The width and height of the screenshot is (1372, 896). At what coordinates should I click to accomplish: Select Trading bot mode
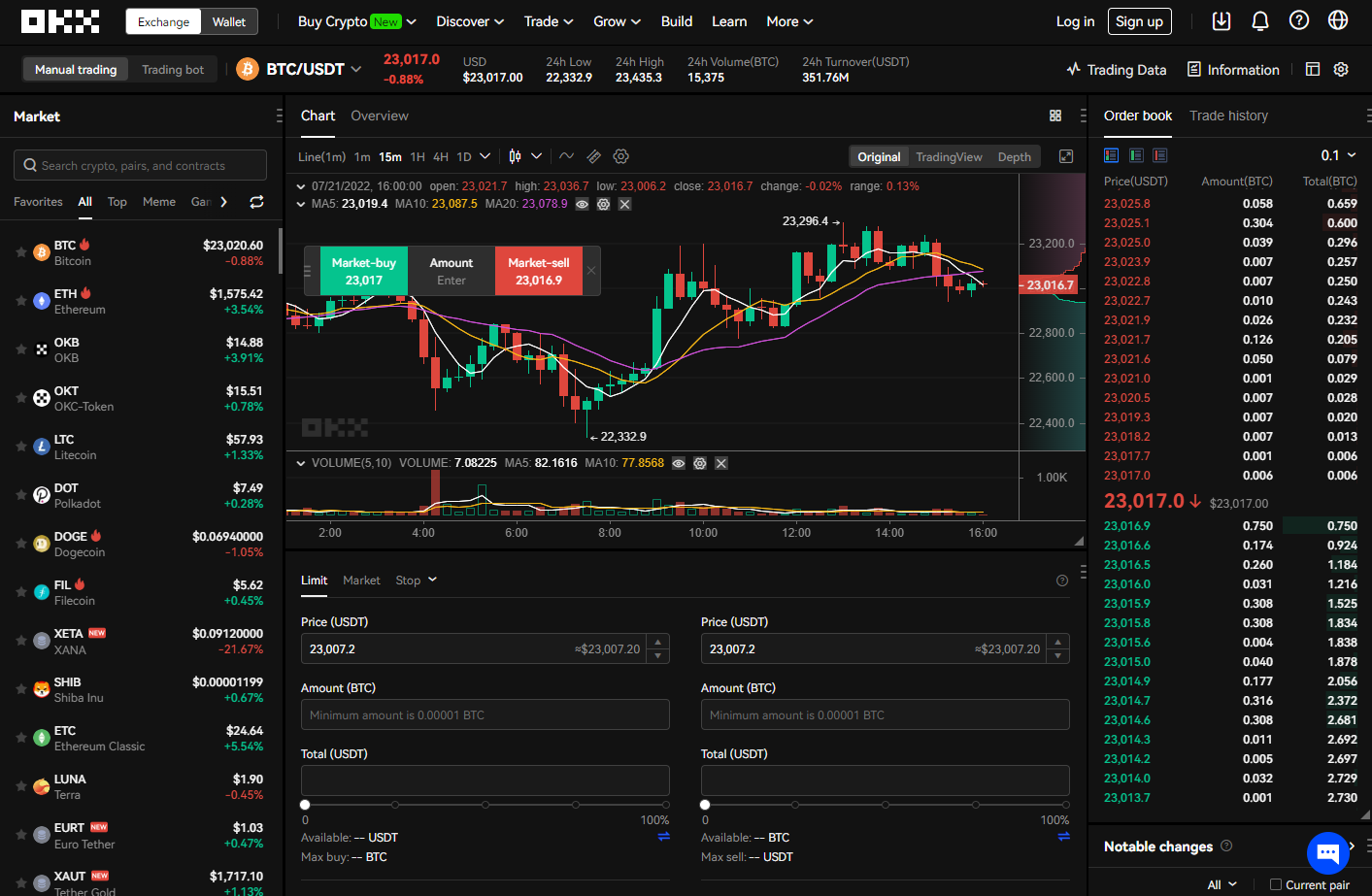coord(173,69)
